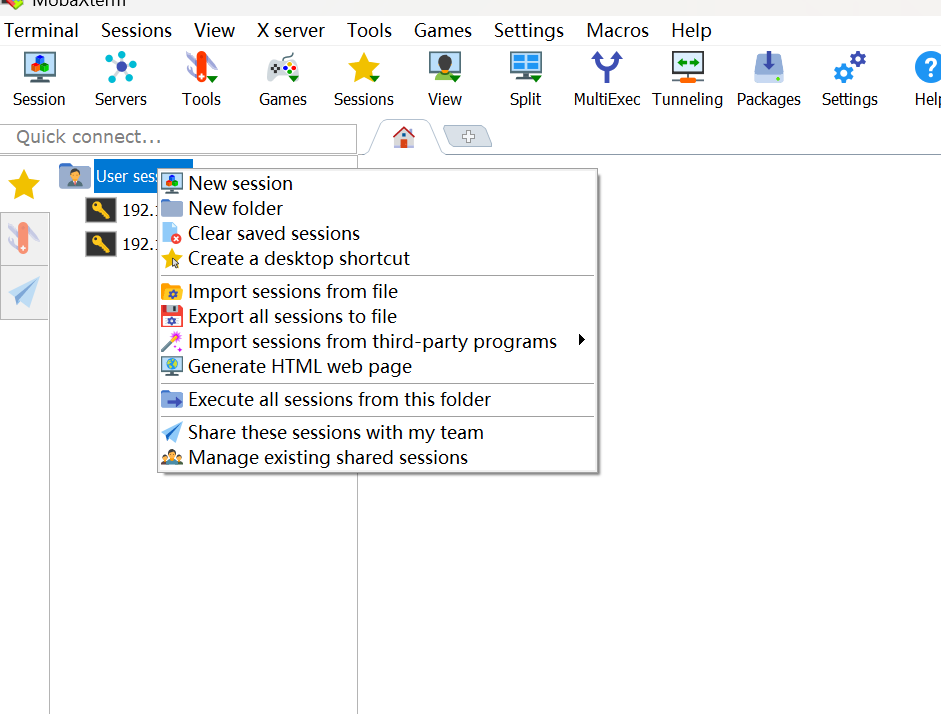The height and width of the screenshot is (714, 941).
Task: Select the User sessions folder
Action: 126,176
